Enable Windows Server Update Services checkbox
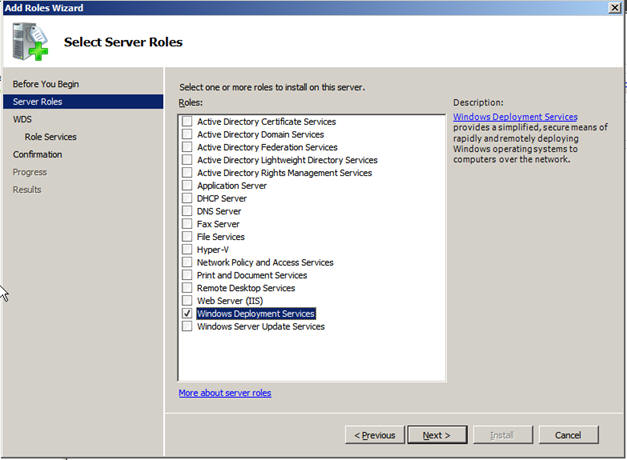The height and width of the screenshot is (460, 627). pyautogui.click(x=187, y=326)
